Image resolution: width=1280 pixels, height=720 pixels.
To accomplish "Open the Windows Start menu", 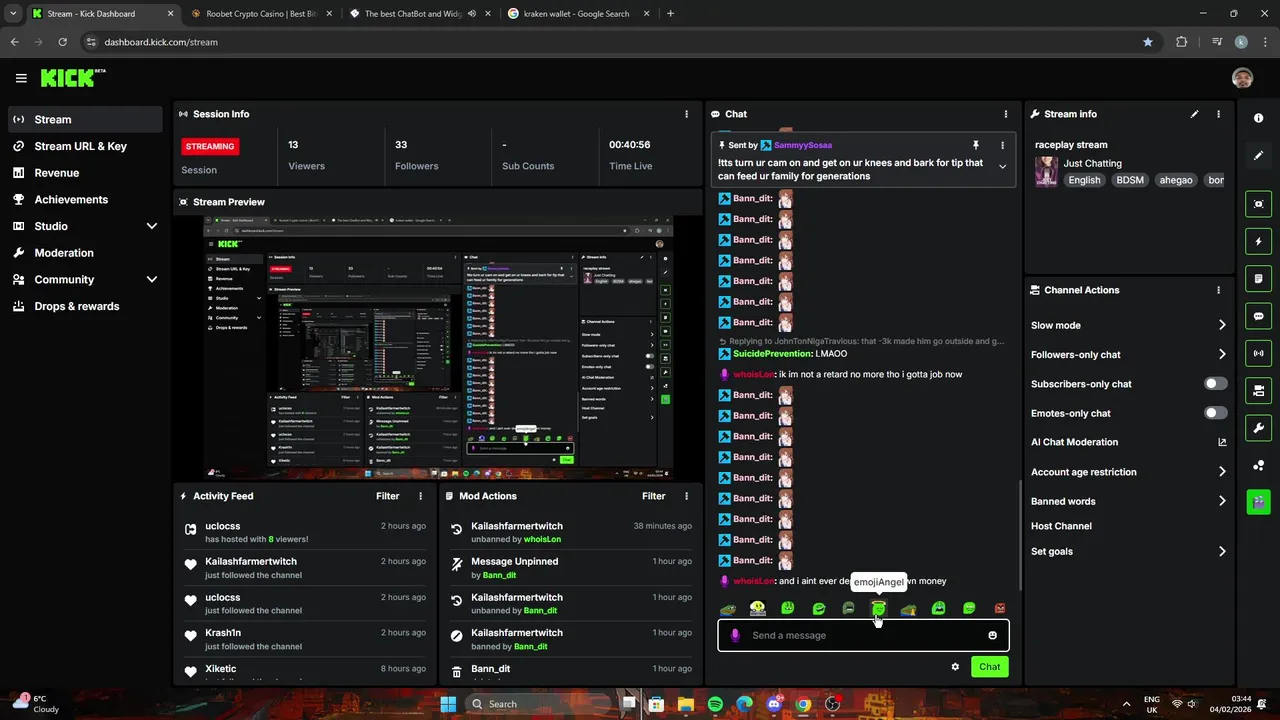I will 448,704.
